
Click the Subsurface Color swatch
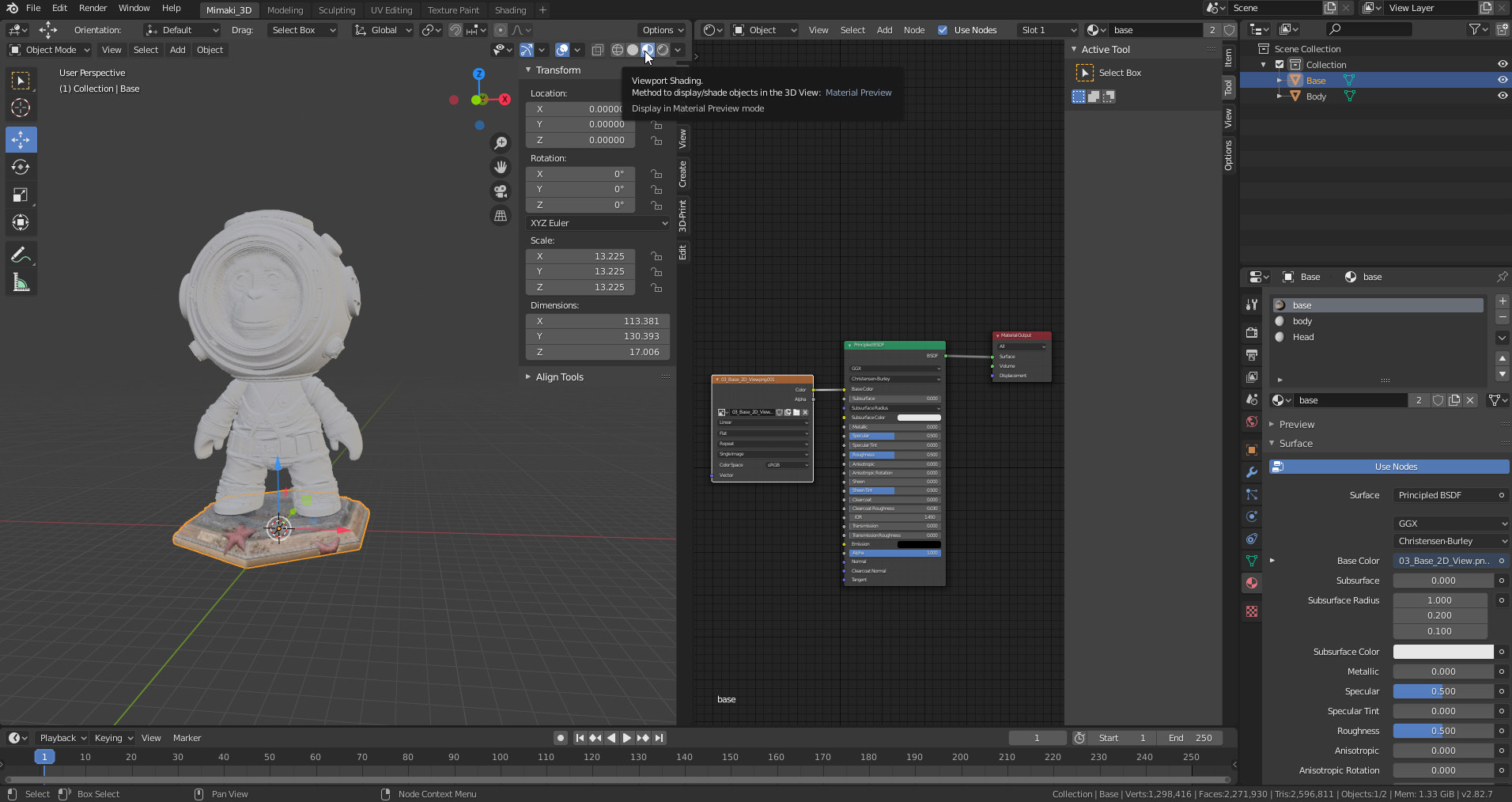[x=1442, y=652]
